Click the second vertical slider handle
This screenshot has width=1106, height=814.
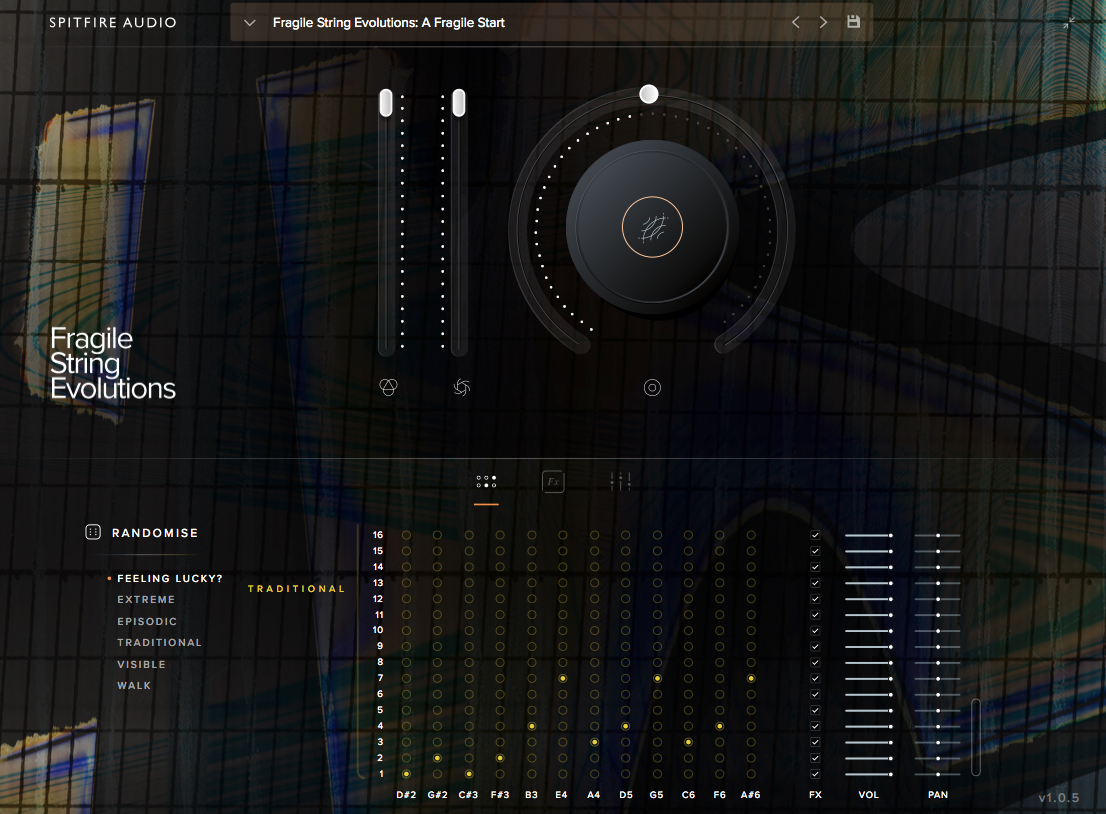pyautogui.click(x=459, y=103)
